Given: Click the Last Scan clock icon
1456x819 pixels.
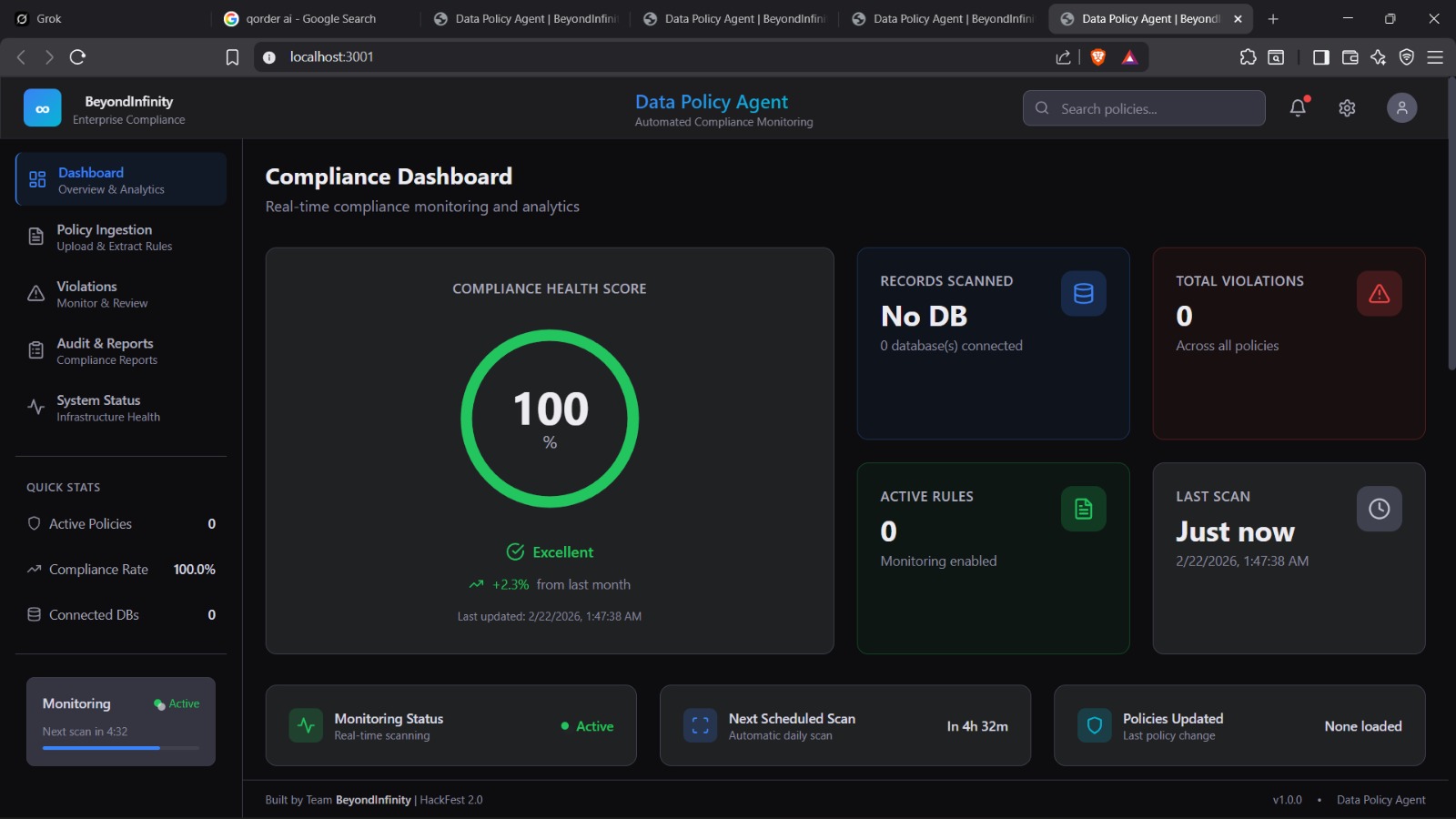Looking at the screenshot, I should [1379, 510].
